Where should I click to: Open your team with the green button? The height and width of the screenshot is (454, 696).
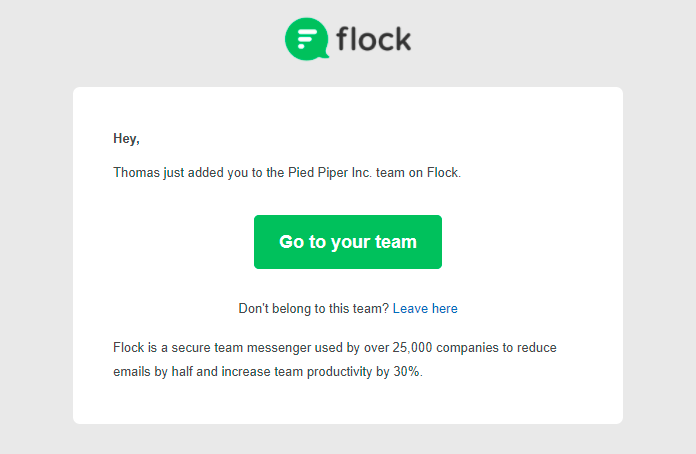[x=348, y=242]
